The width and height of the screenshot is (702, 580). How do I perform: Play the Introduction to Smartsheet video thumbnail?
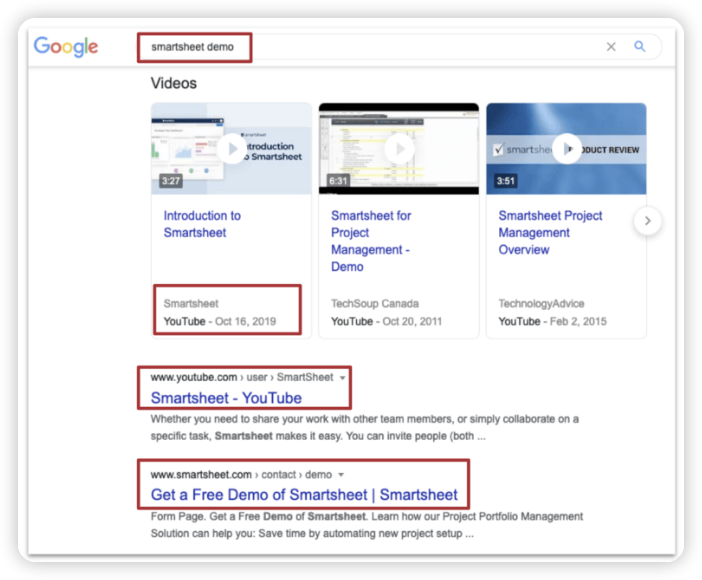point(231,149)
